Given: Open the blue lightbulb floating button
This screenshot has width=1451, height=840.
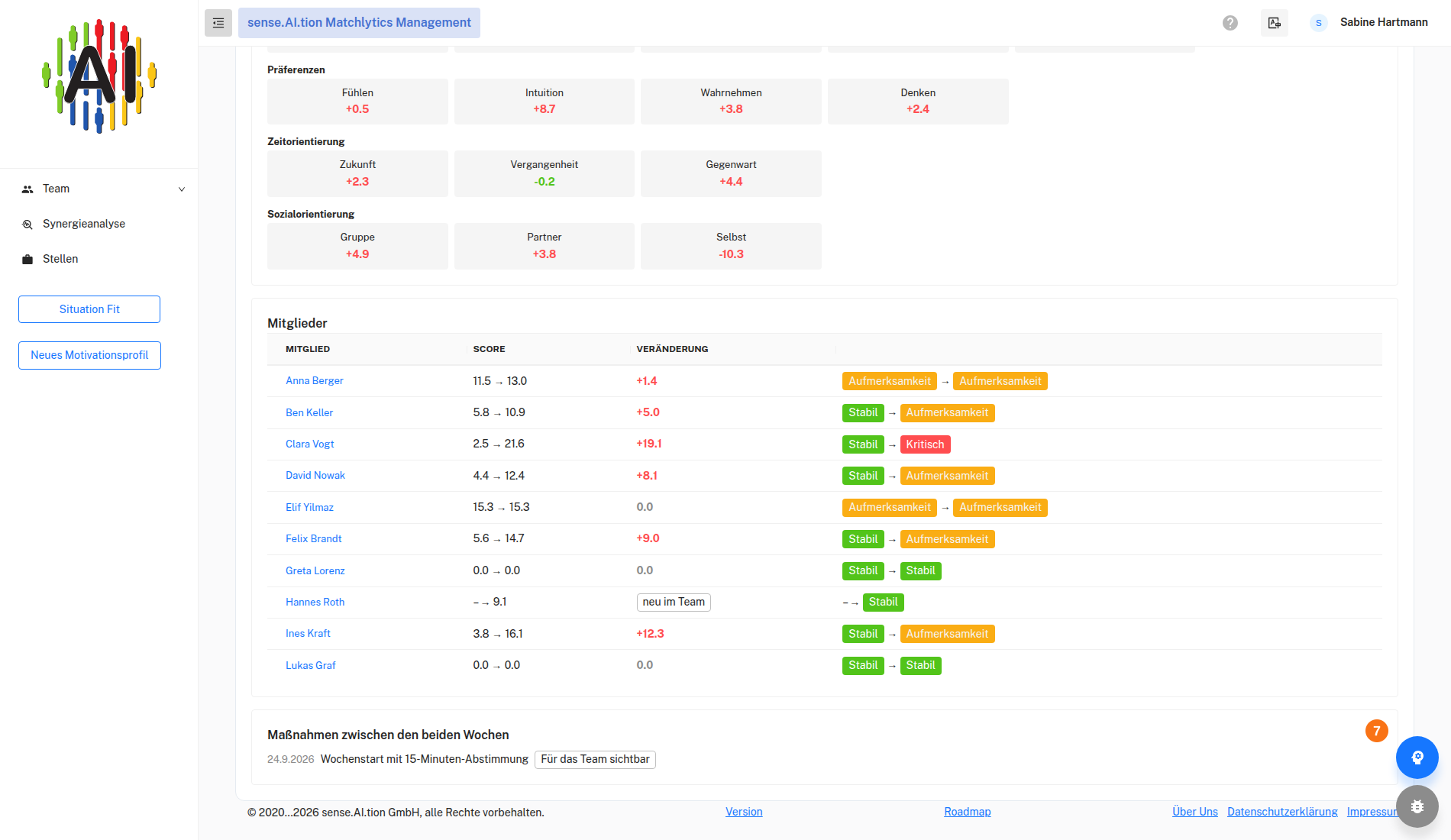Looking at the screenshot, I should [1417, 758].
